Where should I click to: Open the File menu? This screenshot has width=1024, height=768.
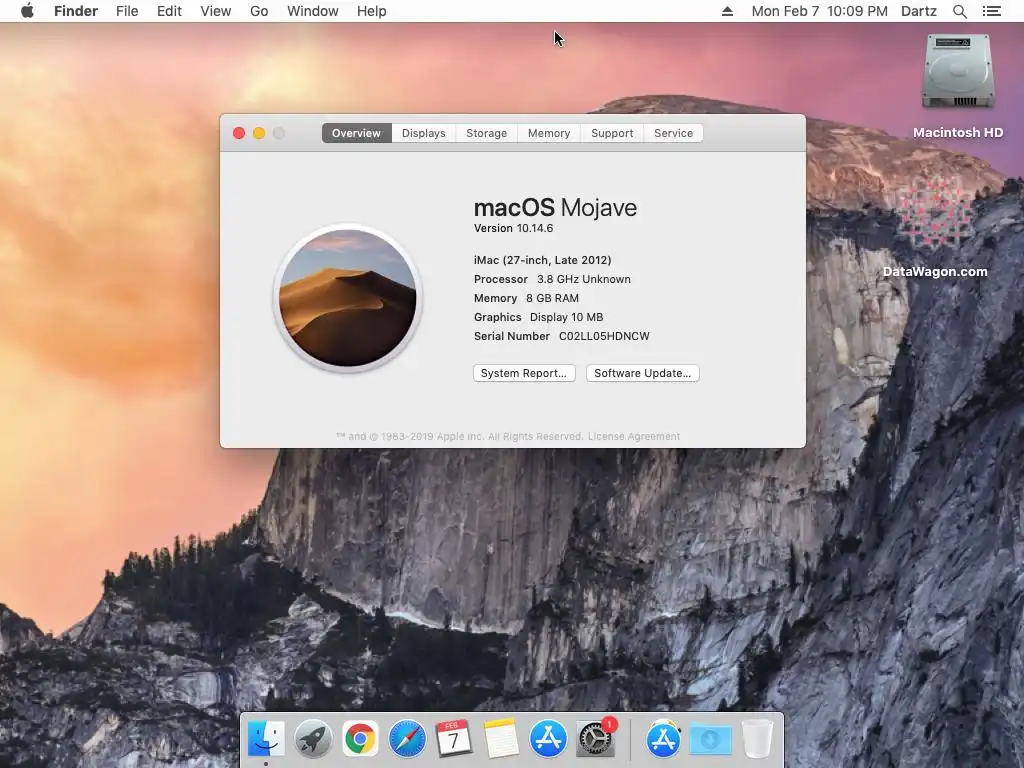pyautogui.click(x=127, y=11)
